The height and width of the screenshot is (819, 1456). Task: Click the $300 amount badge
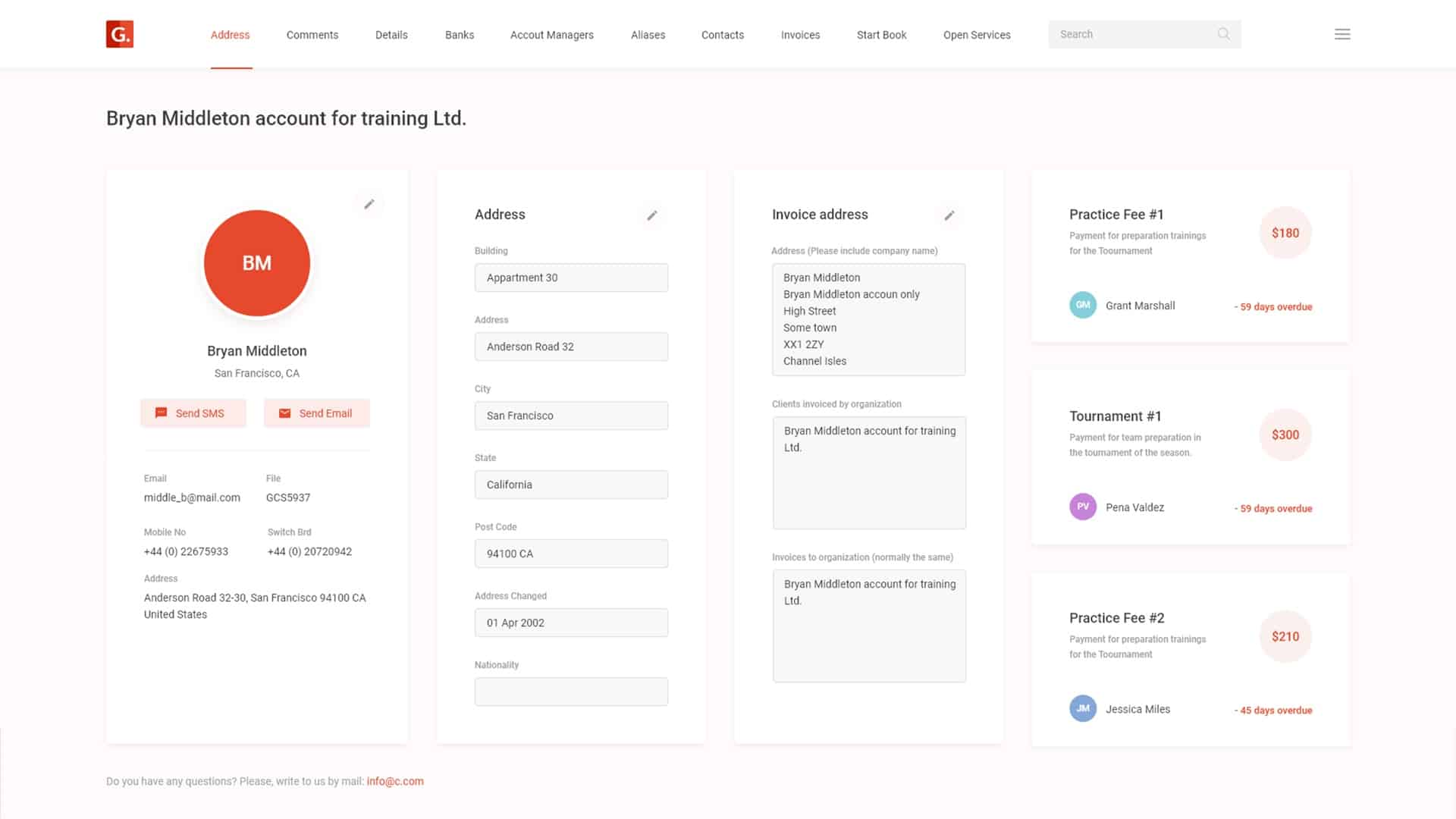coord(1285,435)
